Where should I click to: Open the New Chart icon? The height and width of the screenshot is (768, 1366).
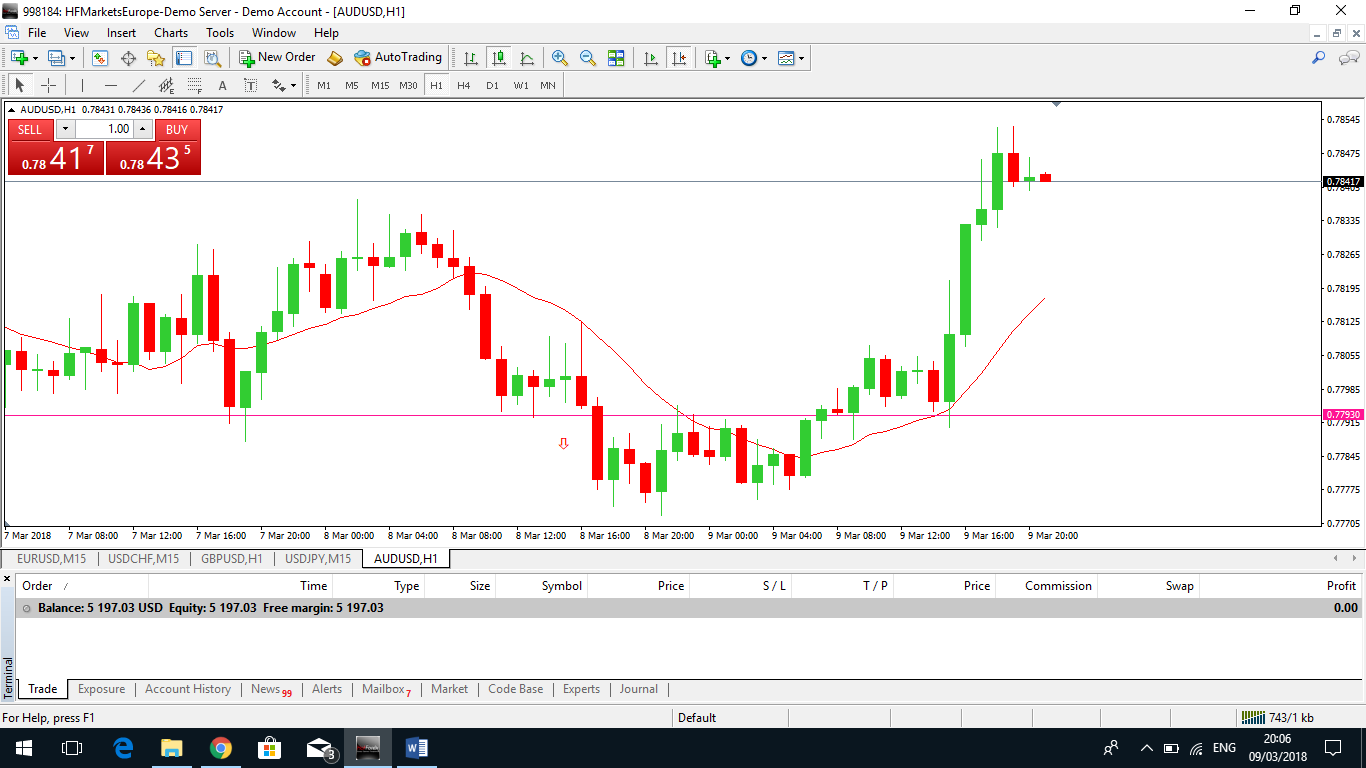pos(19,58)
